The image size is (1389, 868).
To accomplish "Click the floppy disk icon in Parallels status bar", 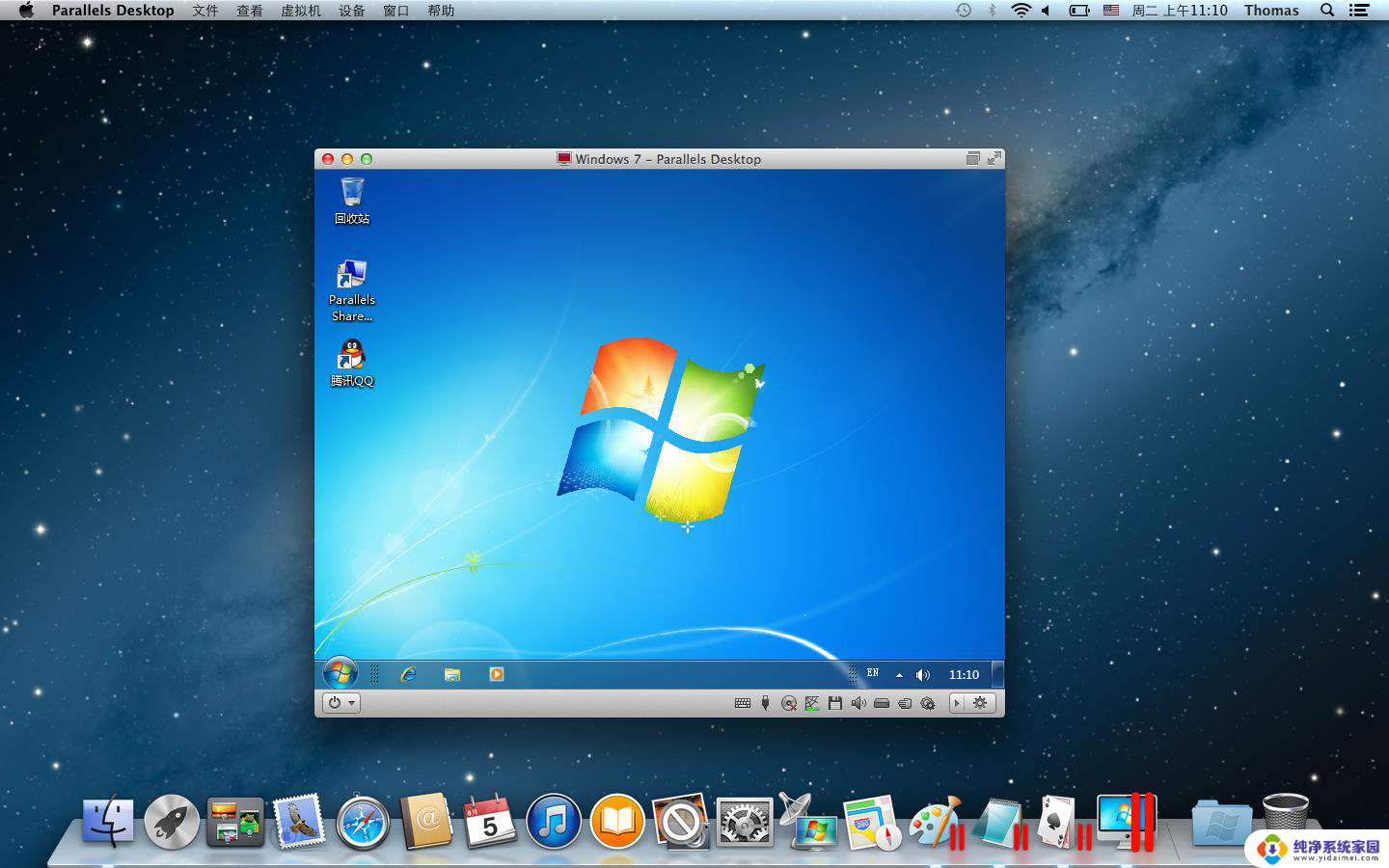I will click(x=835, y=703).
